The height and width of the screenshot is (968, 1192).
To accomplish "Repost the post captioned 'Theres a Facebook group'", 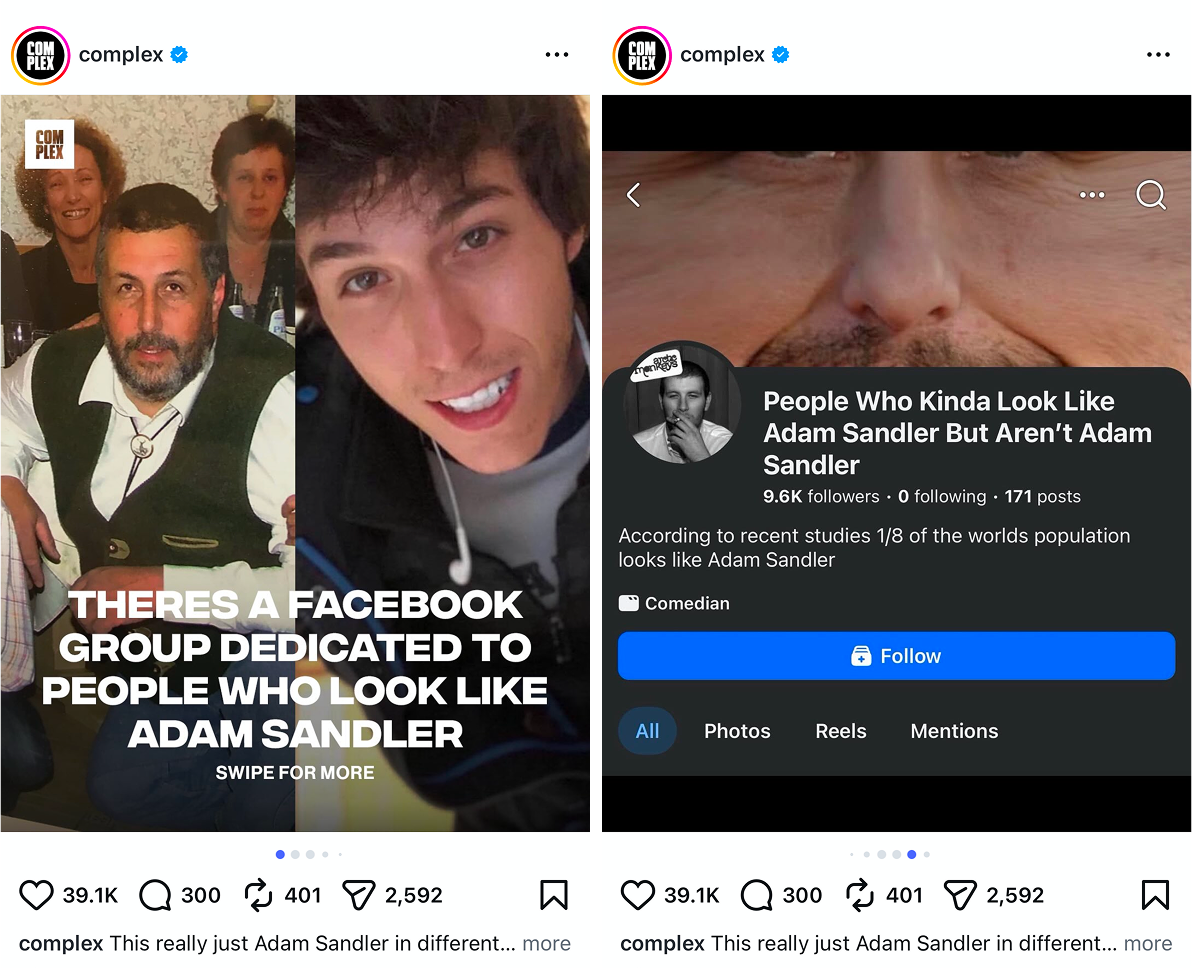I will (258, 895).
